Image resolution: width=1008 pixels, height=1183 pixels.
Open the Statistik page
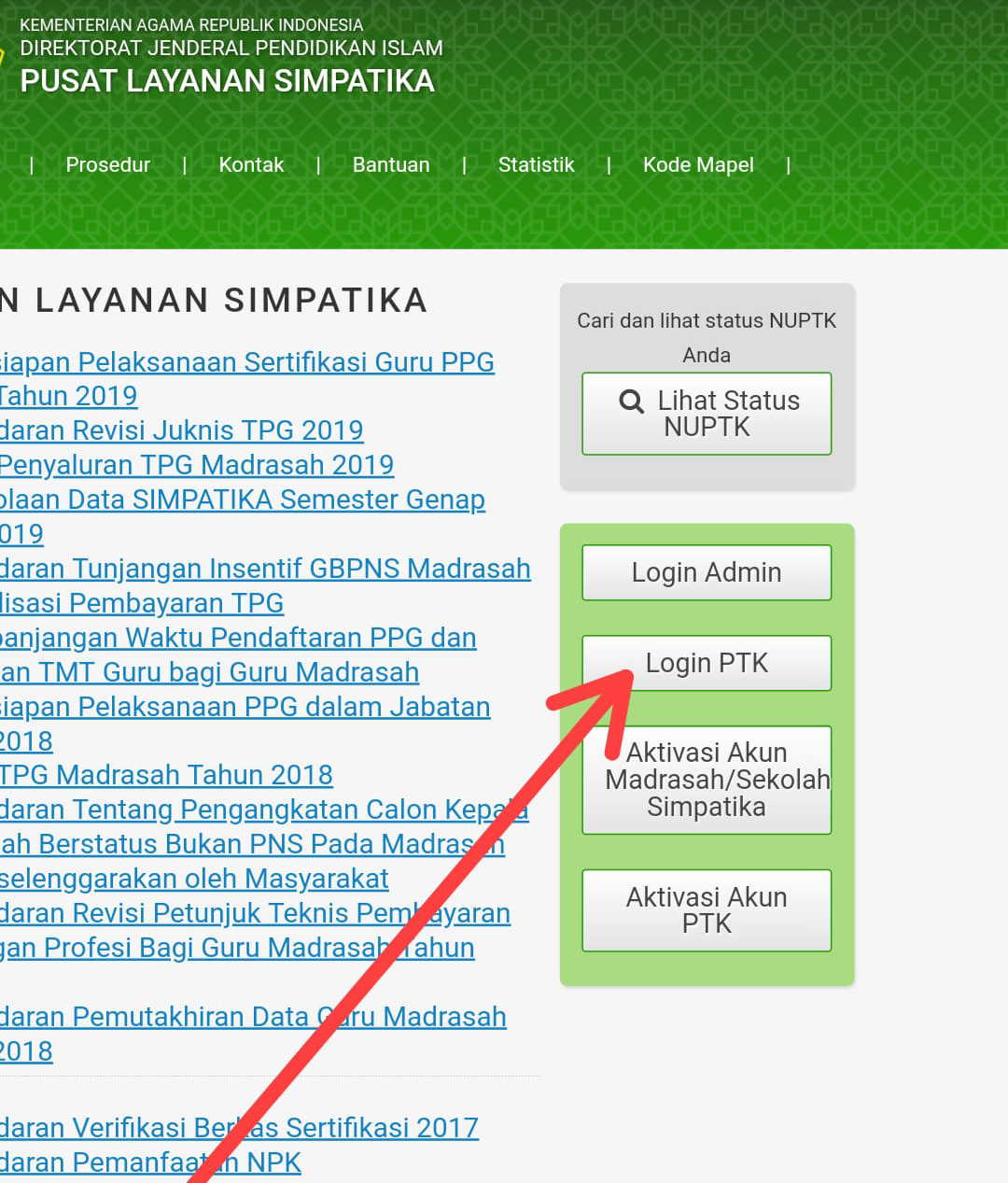click(x=536, y=164)
